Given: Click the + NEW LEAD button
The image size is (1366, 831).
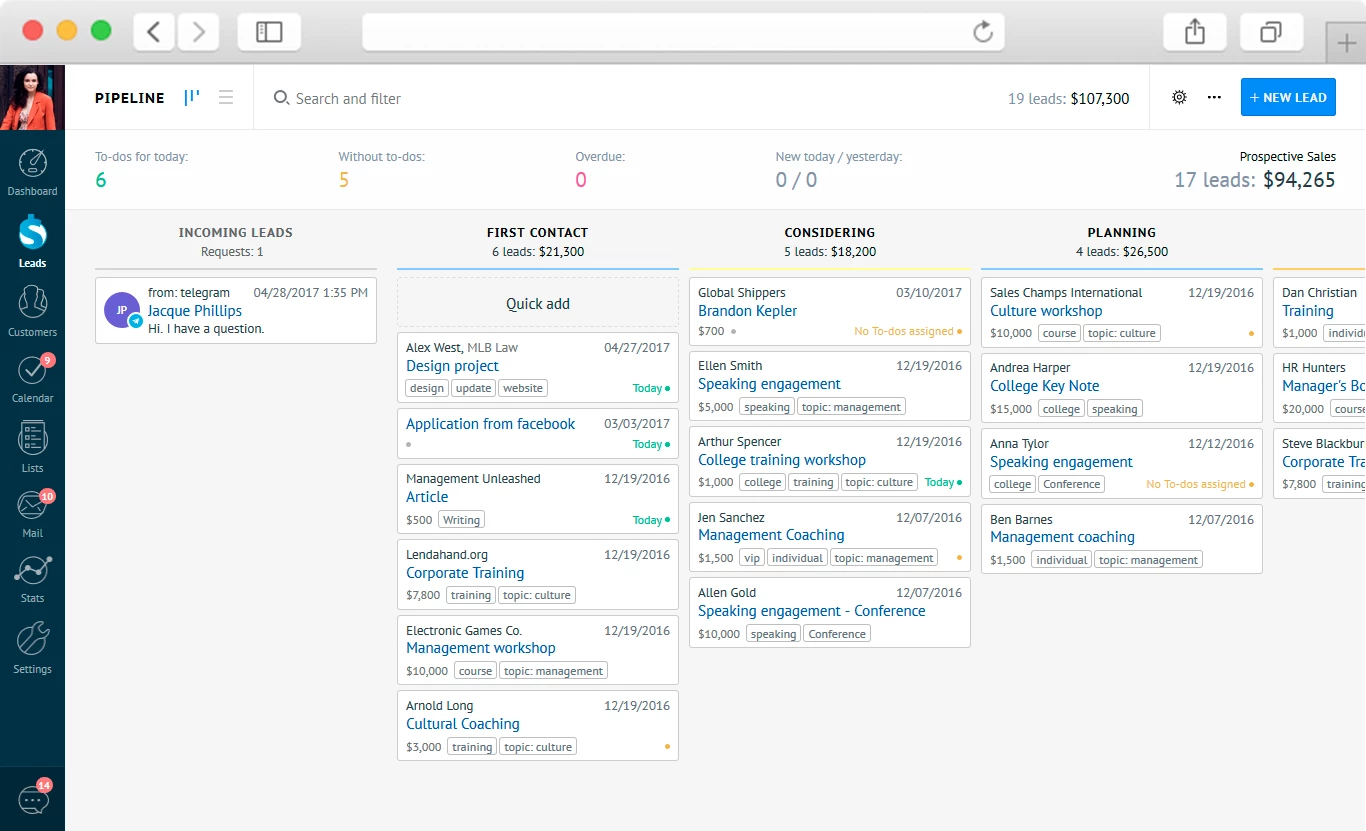Looking at the screenshot, I should pos(1288,98).
